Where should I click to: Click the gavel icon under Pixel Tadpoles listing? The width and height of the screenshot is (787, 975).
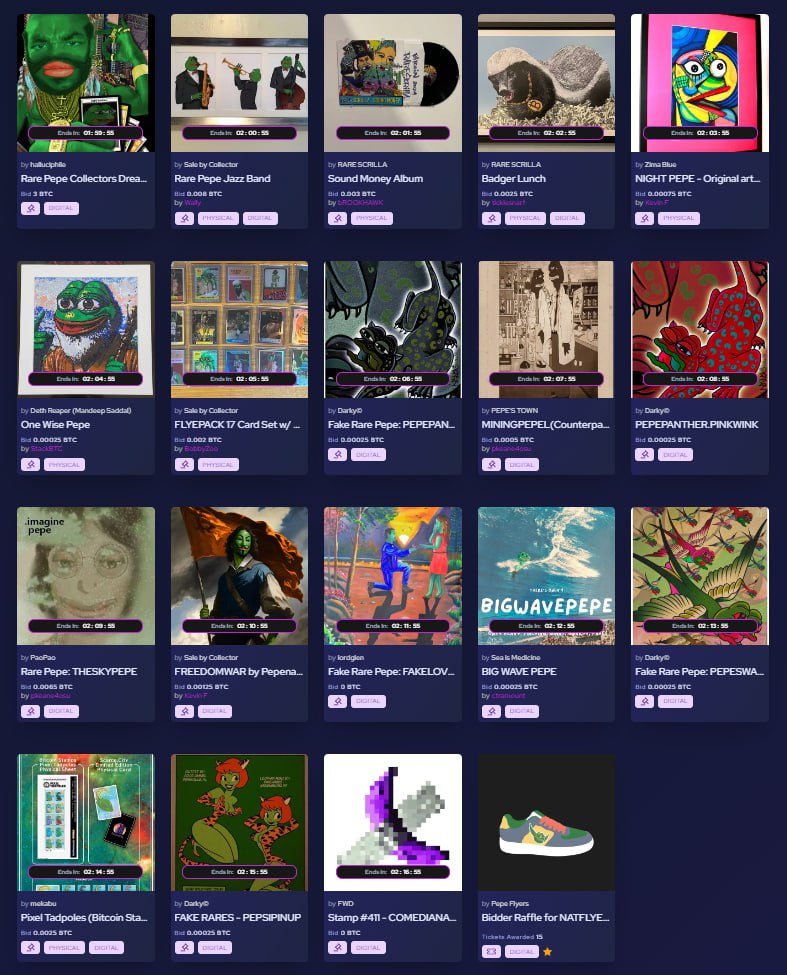pos(30,948)
